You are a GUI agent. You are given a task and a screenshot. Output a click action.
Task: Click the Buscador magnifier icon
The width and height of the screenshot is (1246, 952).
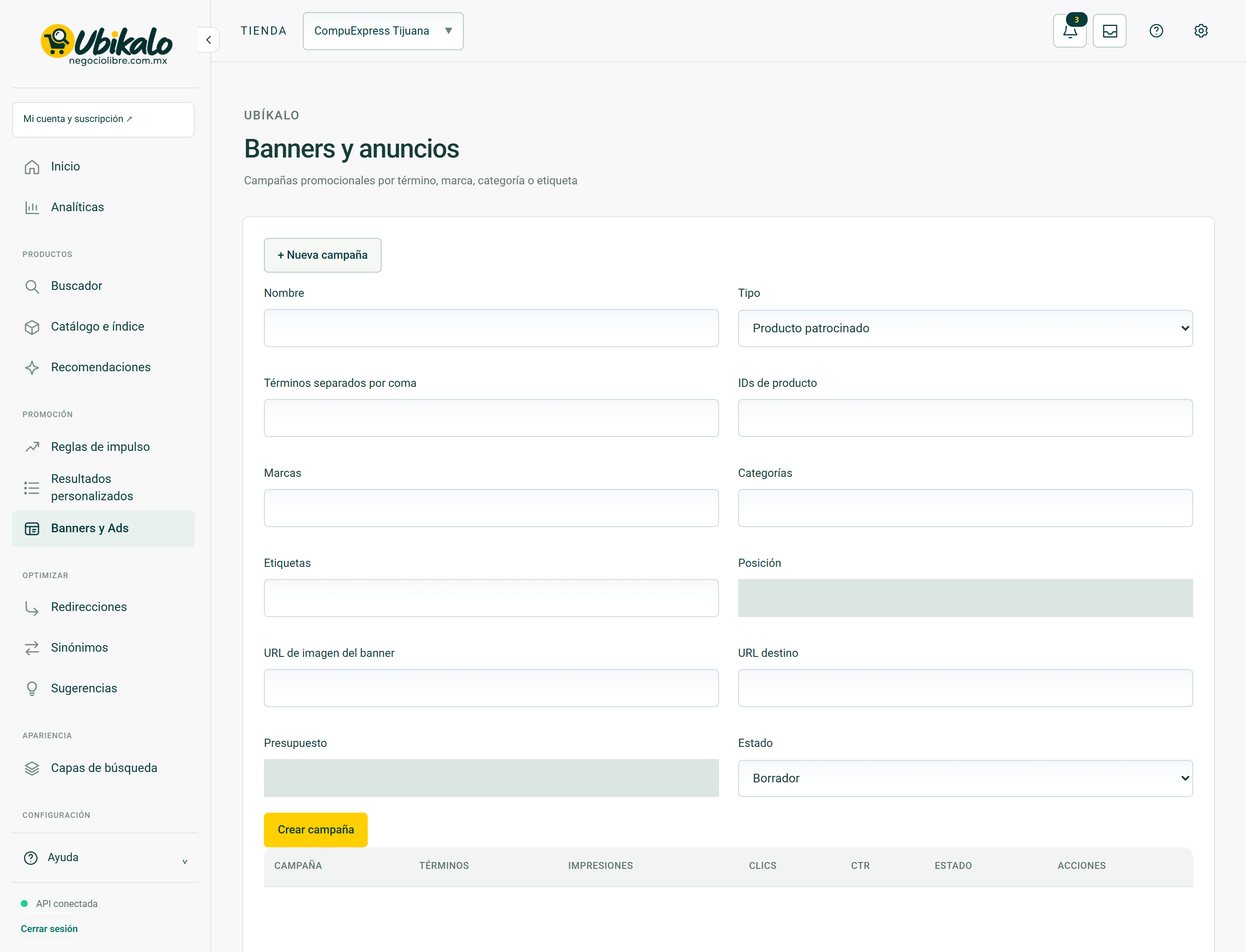32,286
